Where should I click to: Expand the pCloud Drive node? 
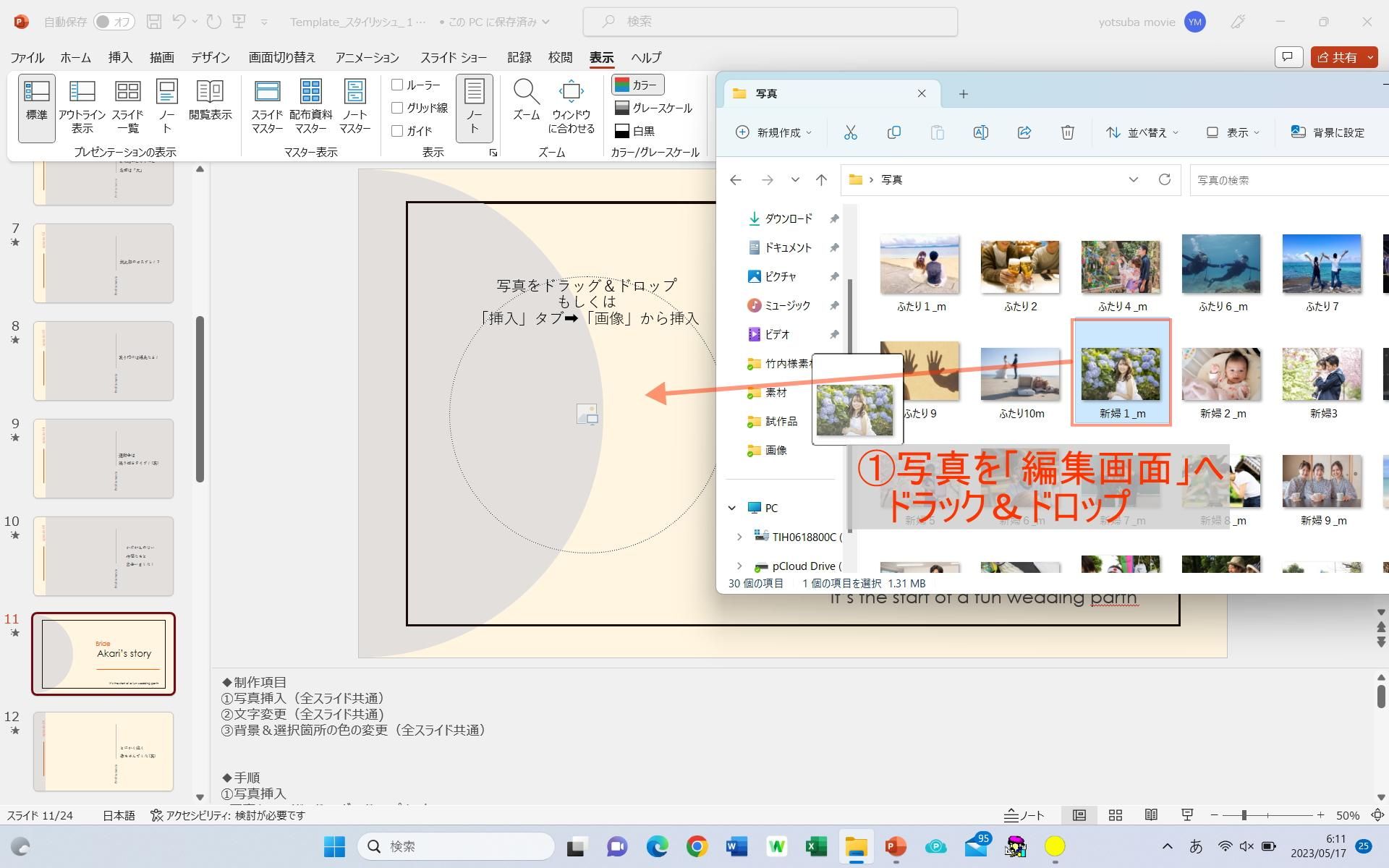[739, 566]
